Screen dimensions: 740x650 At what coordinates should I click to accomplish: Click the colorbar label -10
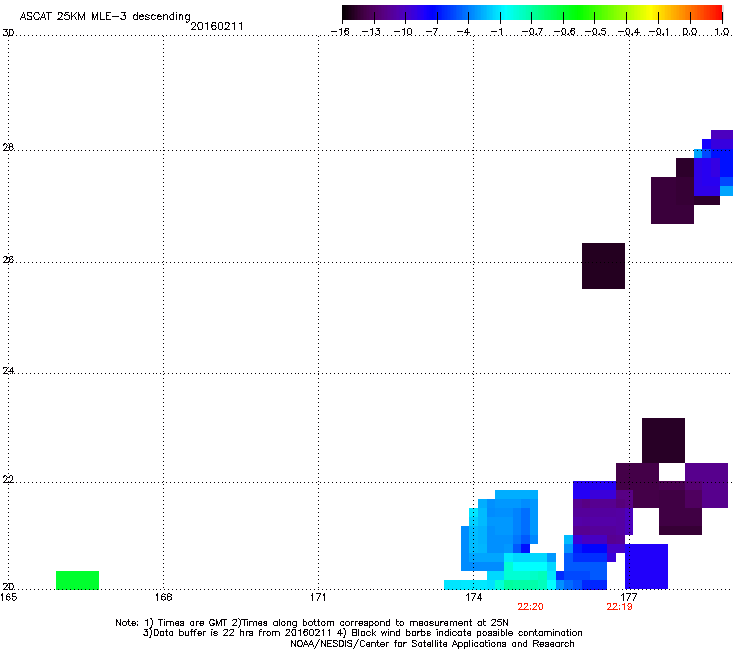(x=403, y=32)
